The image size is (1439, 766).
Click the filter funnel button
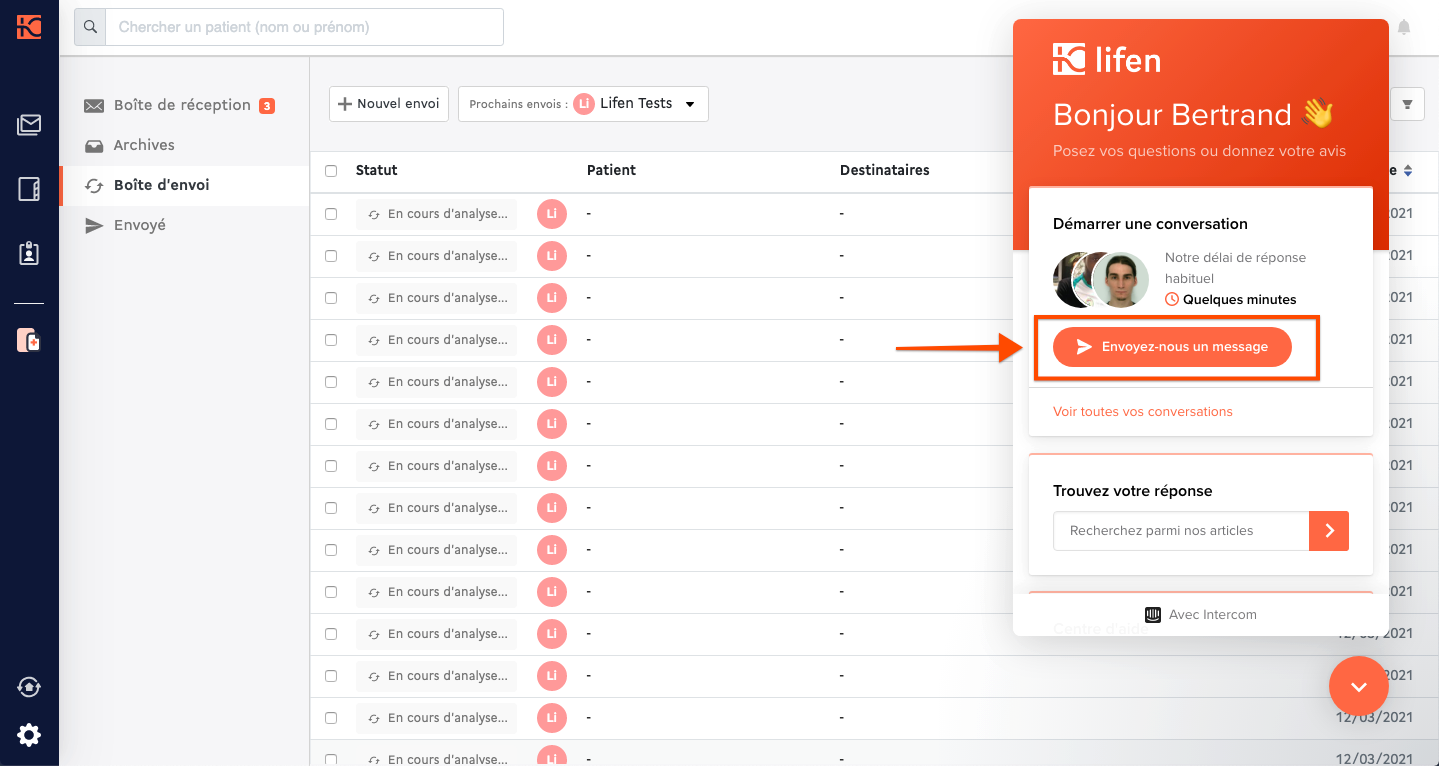click(1408, 104)
